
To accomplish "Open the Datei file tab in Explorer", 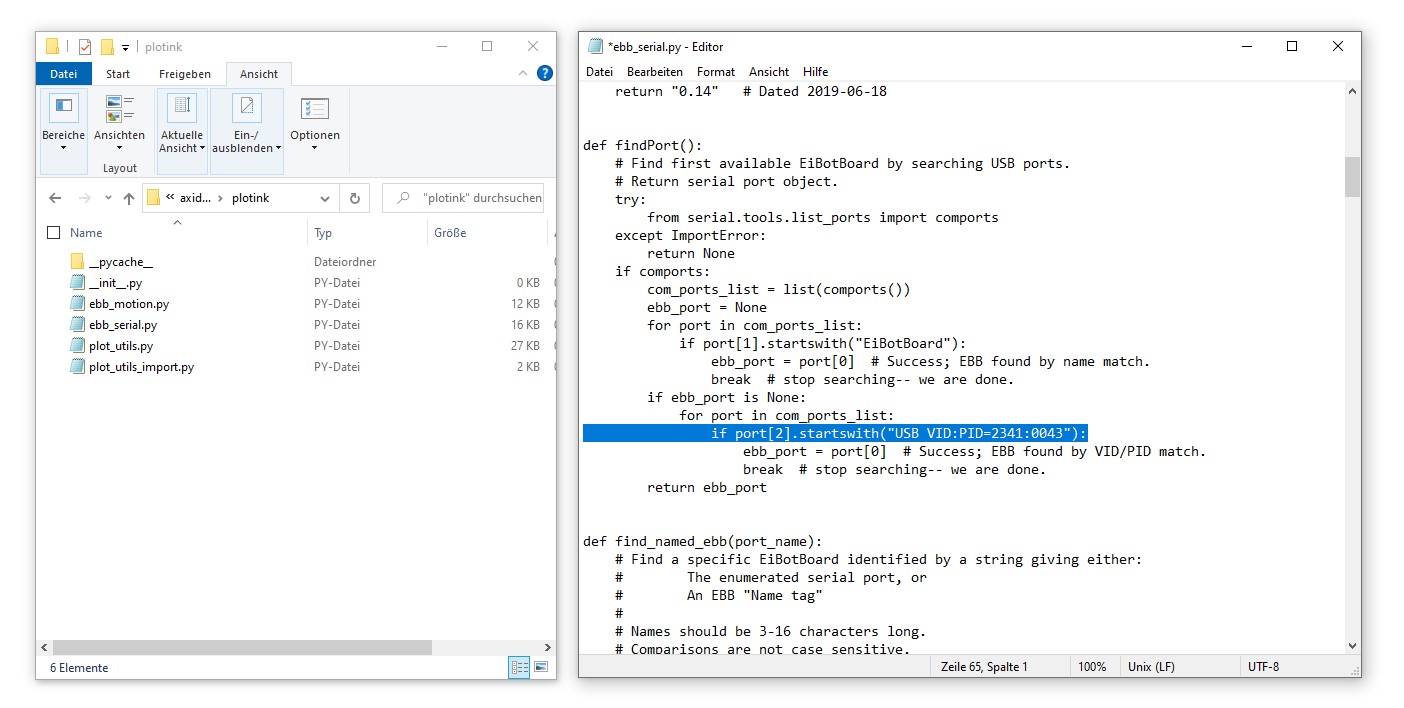I will click(x=63, y=74).
